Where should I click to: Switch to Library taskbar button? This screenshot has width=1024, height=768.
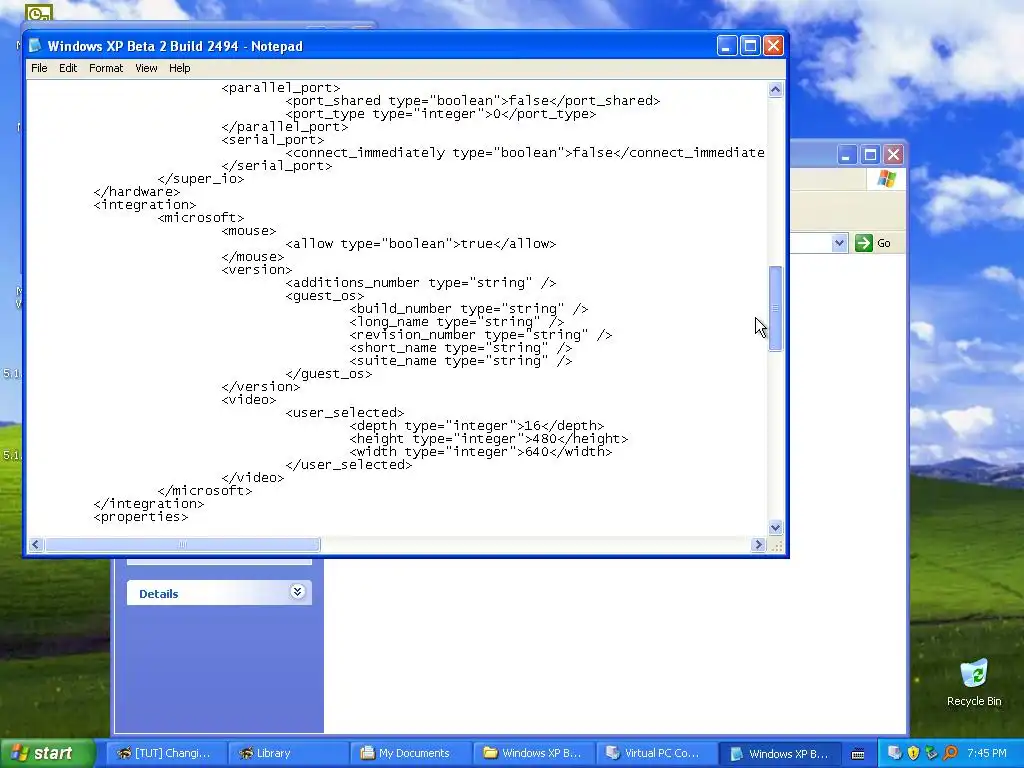tap(287, 753)
